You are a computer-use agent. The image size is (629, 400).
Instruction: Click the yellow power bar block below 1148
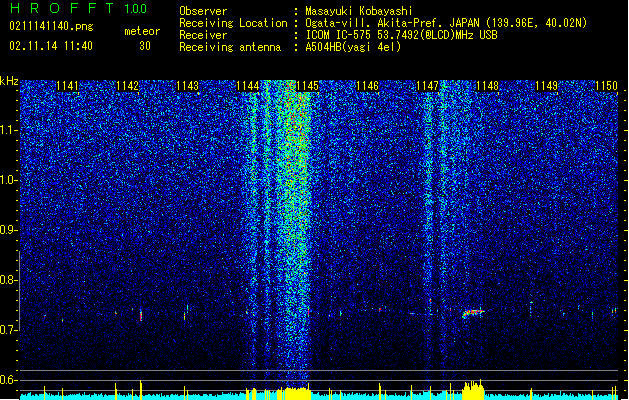click(x=473, y=390)
